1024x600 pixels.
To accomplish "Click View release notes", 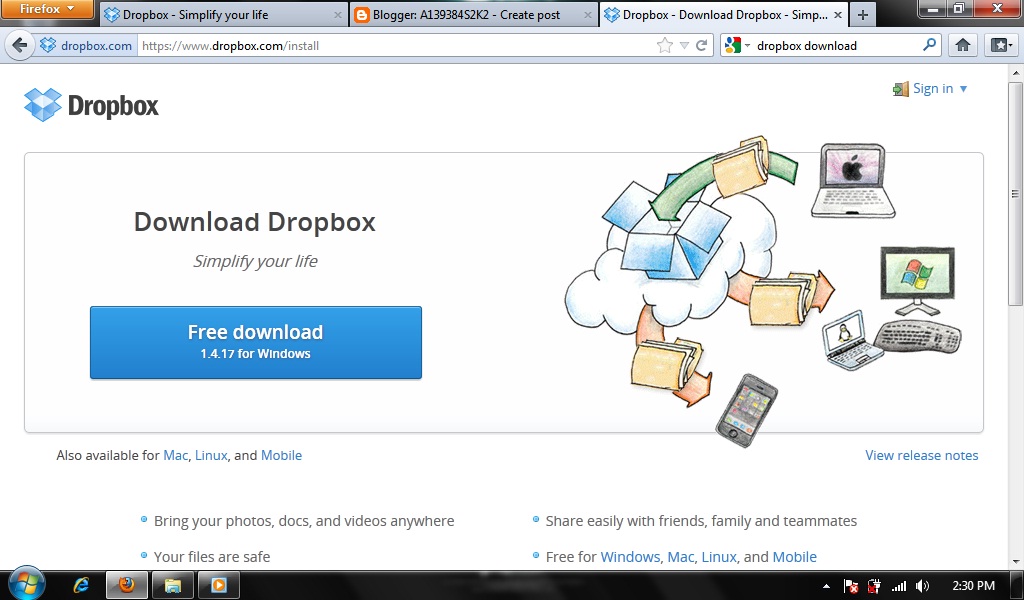I will click(x=921, y=455).
